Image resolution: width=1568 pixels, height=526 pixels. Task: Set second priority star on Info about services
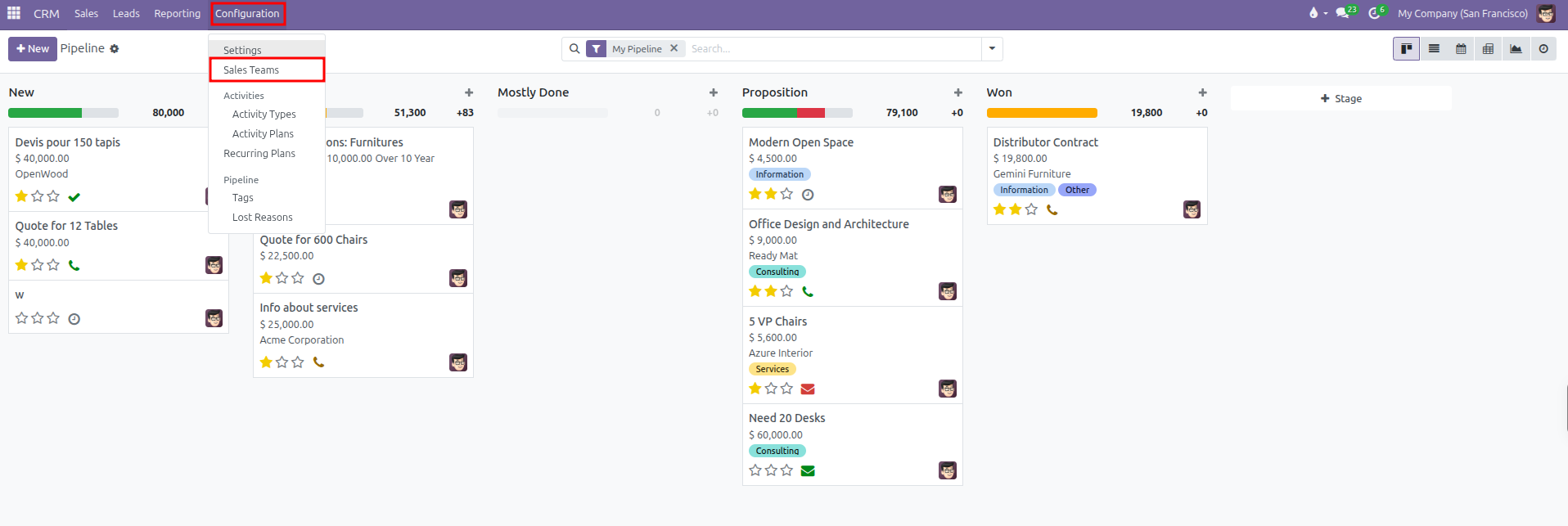pos(282,362)
